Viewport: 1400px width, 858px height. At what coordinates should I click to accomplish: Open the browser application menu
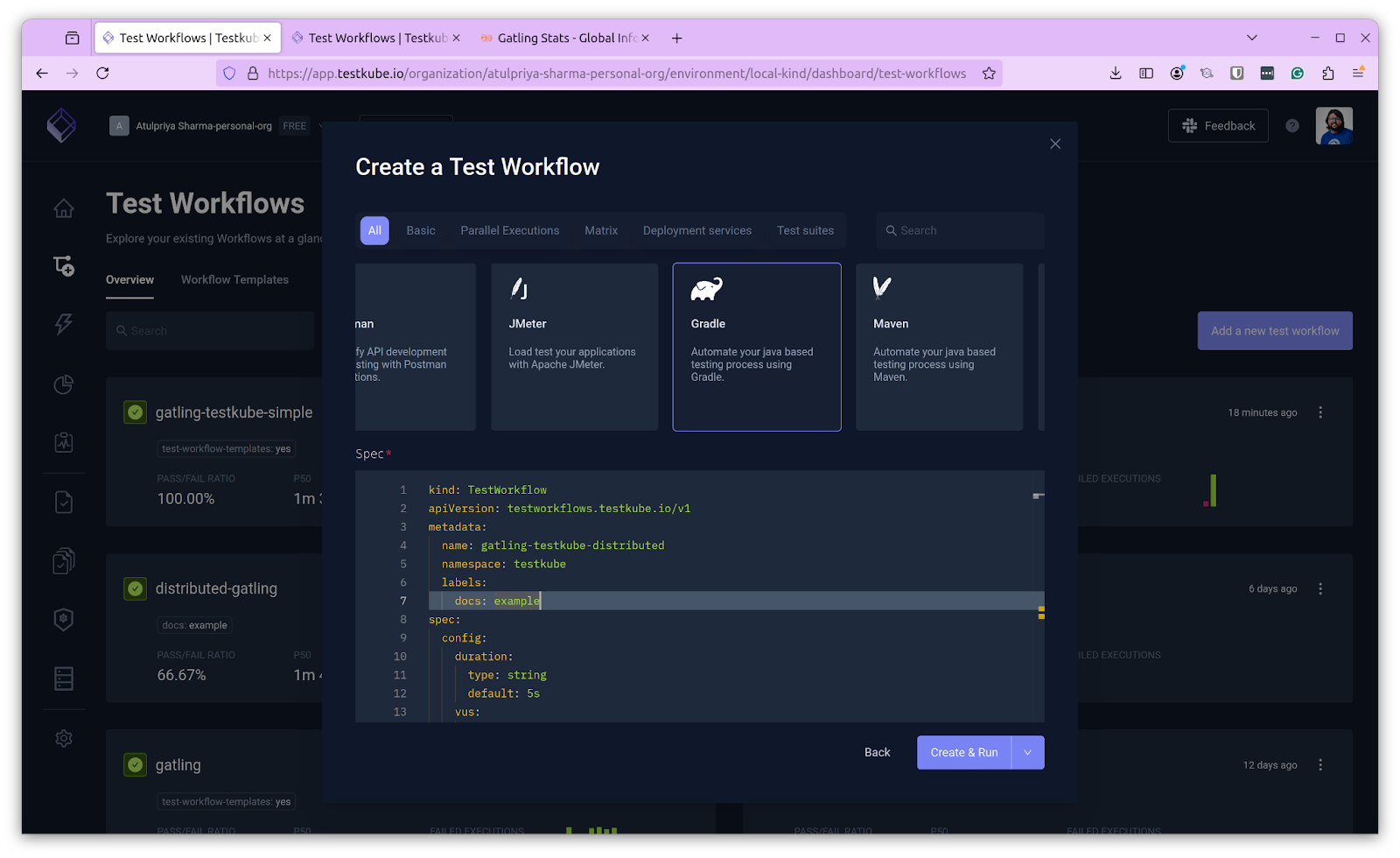(1358, 74)
